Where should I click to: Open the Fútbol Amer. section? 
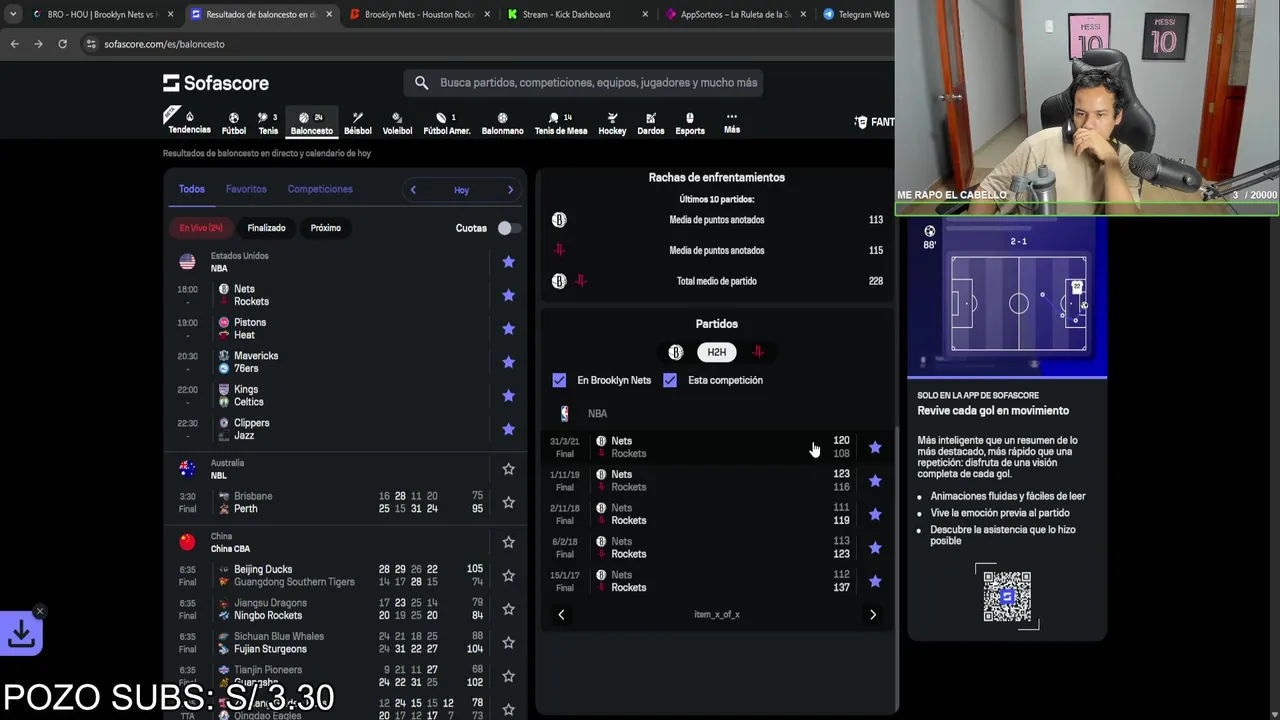[x=447, y=123]
